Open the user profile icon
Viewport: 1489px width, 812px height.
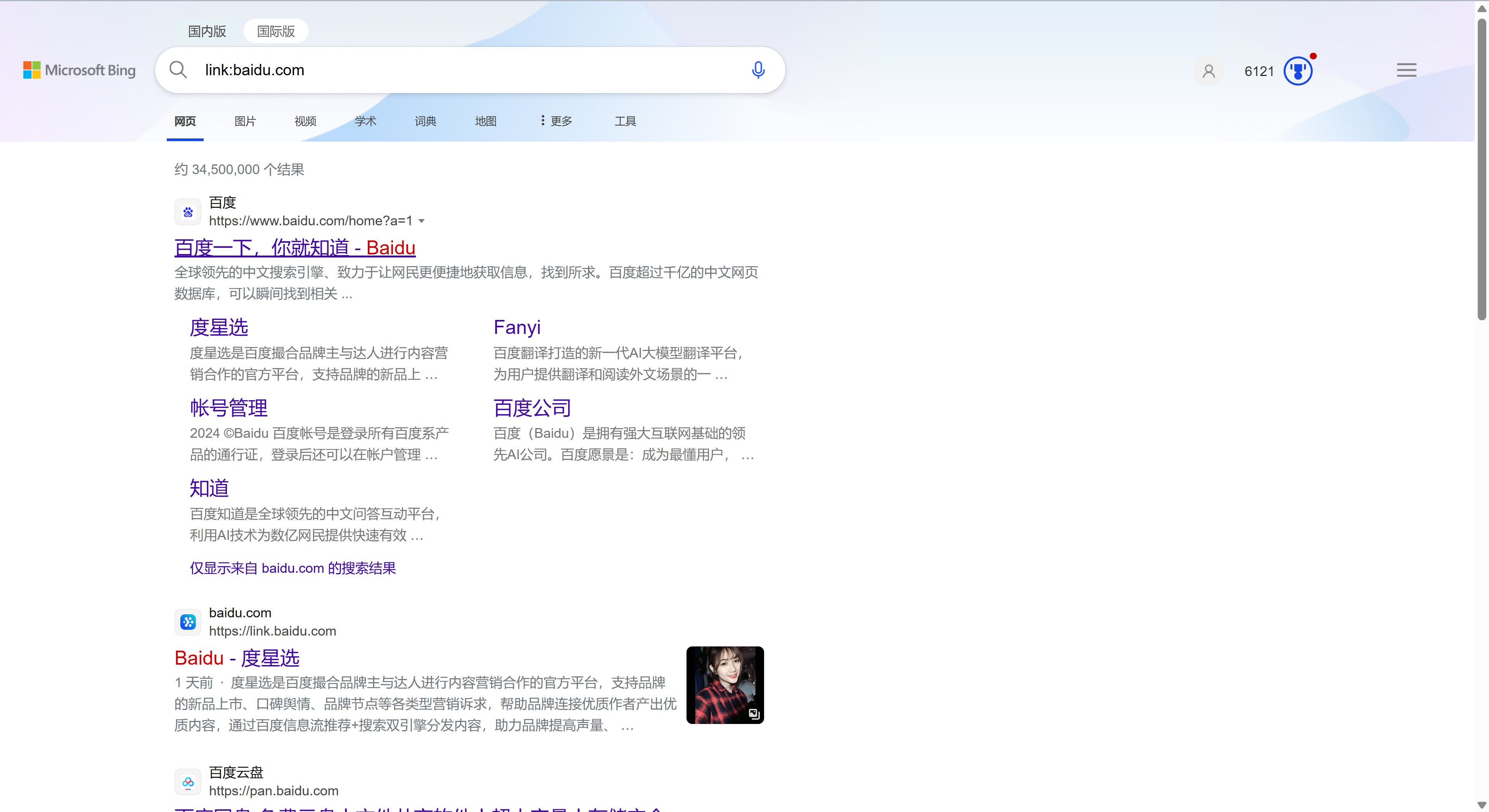1208,71
